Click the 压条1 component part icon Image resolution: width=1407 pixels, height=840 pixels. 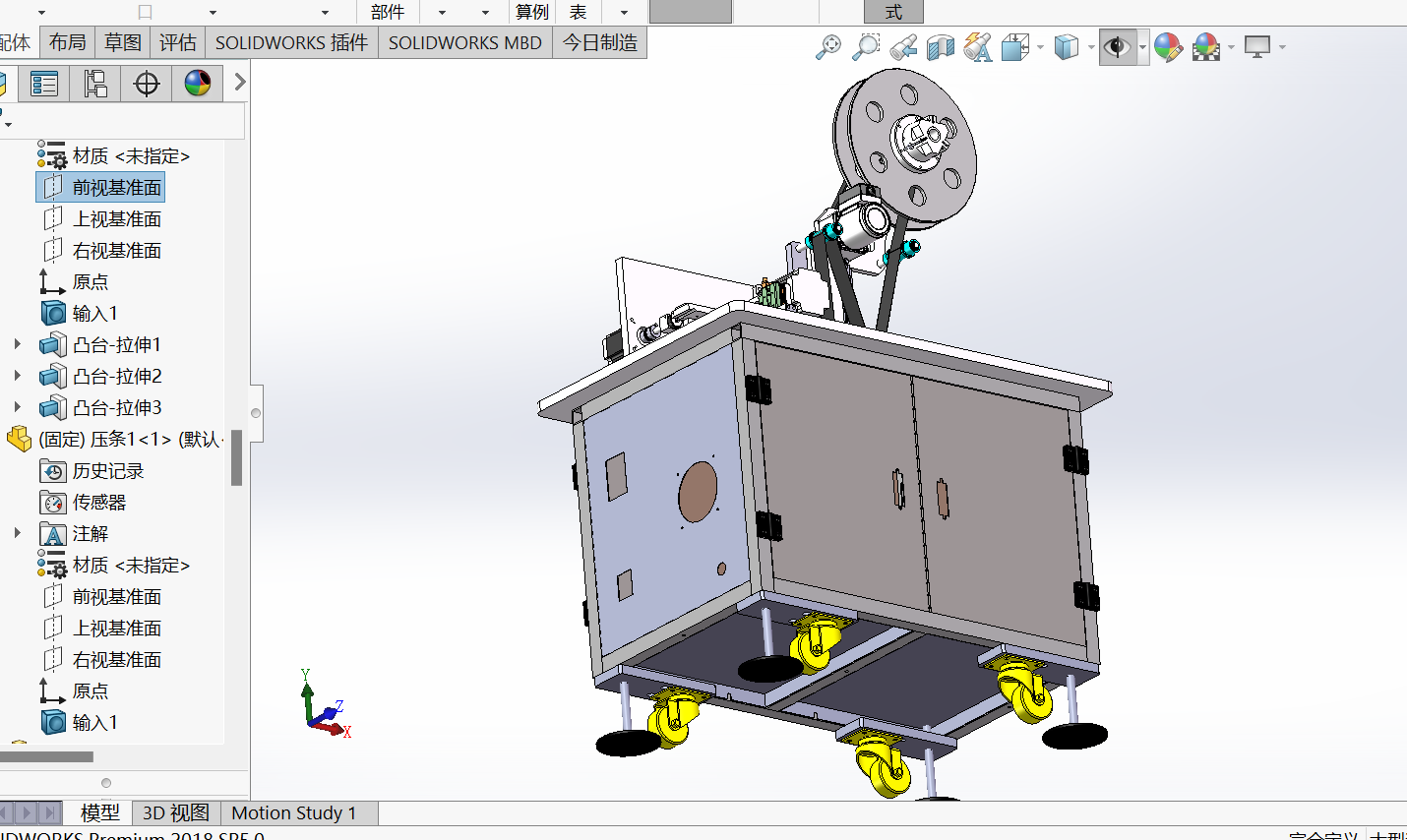(19, 439)
